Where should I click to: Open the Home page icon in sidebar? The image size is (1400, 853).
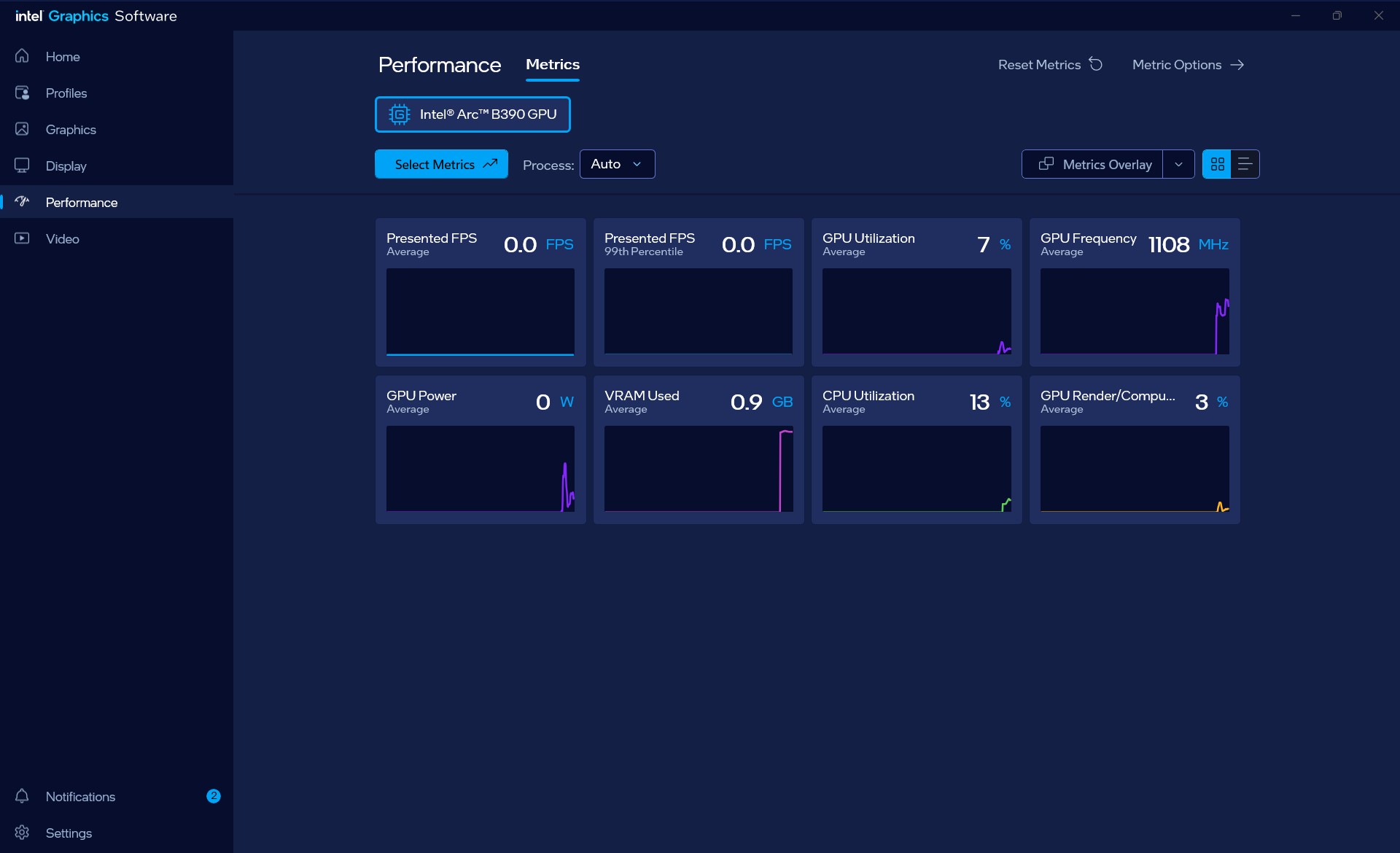point(22,56)
